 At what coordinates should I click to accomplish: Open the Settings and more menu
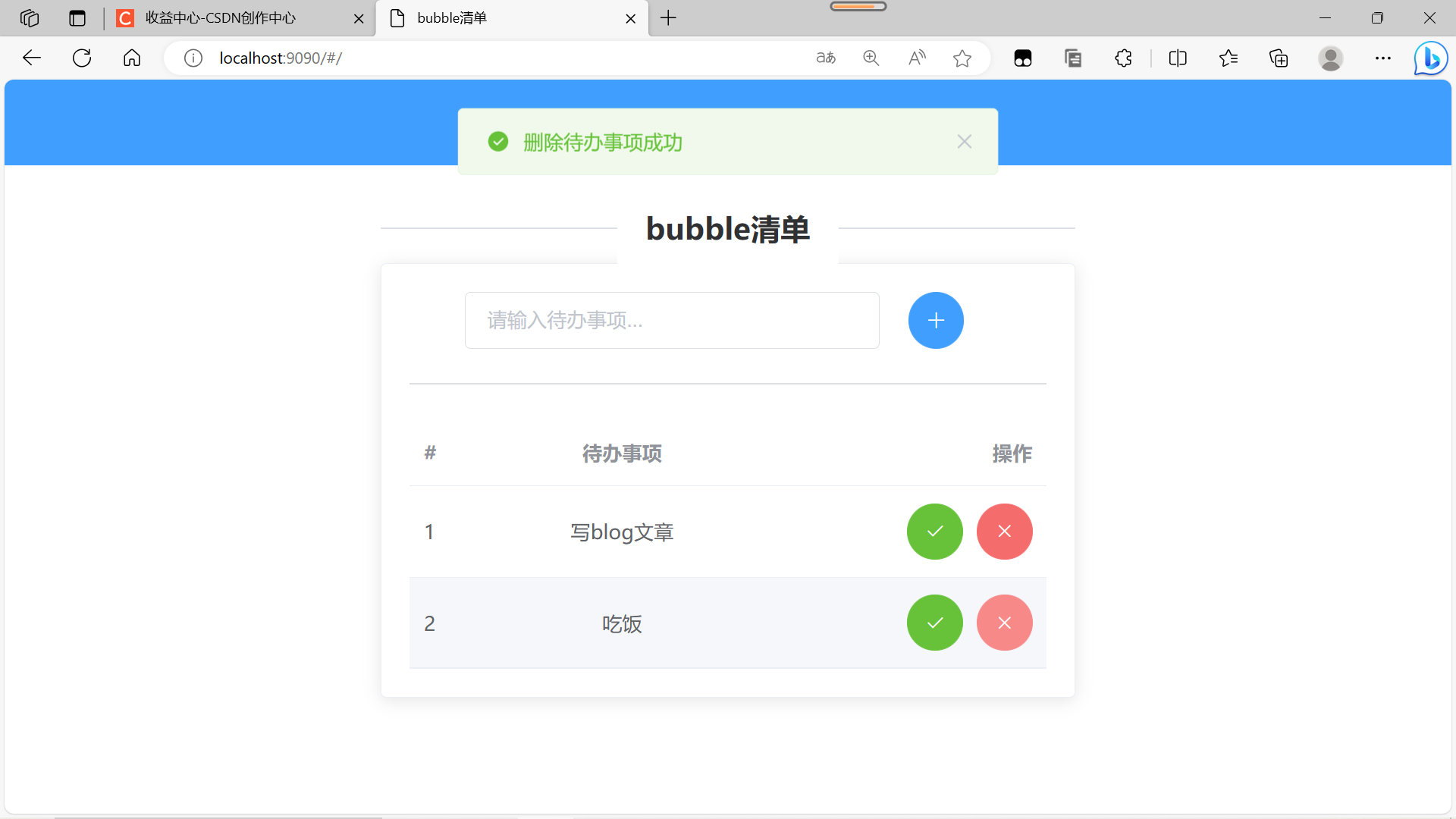click(1382, 58)
